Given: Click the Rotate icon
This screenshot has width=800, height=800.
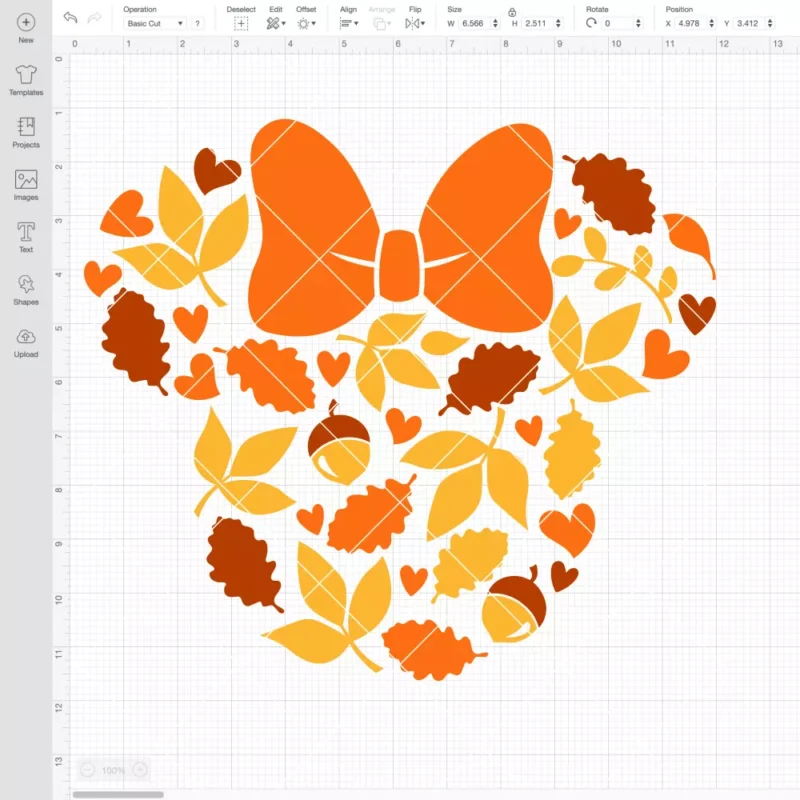Looking at the screenshot, I should (x=591, y=23).
